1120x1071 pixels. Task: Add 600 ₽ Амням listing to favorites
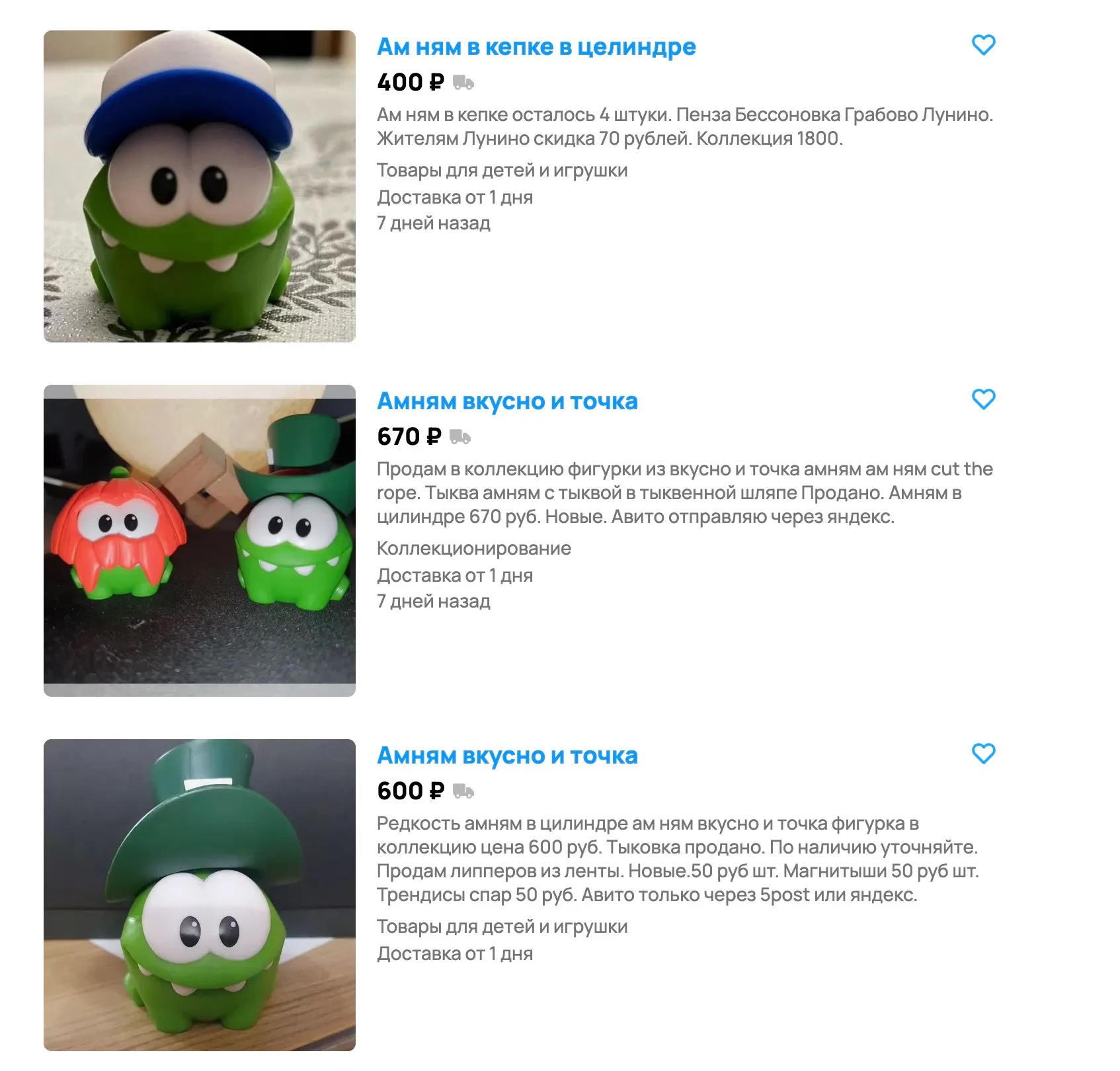[x=983, y=754]
